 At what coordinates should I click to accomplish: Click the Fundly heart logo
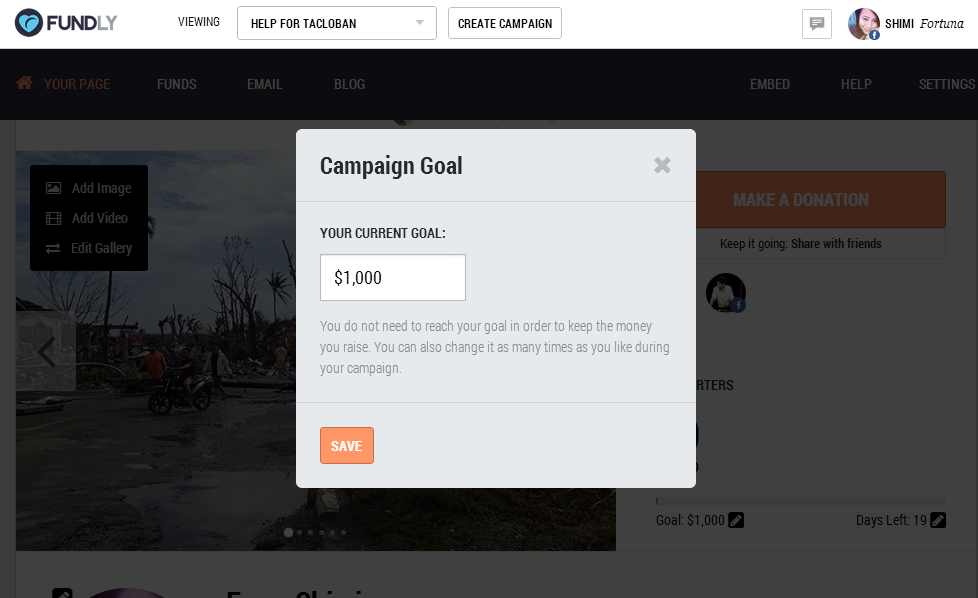click(29, 23)
